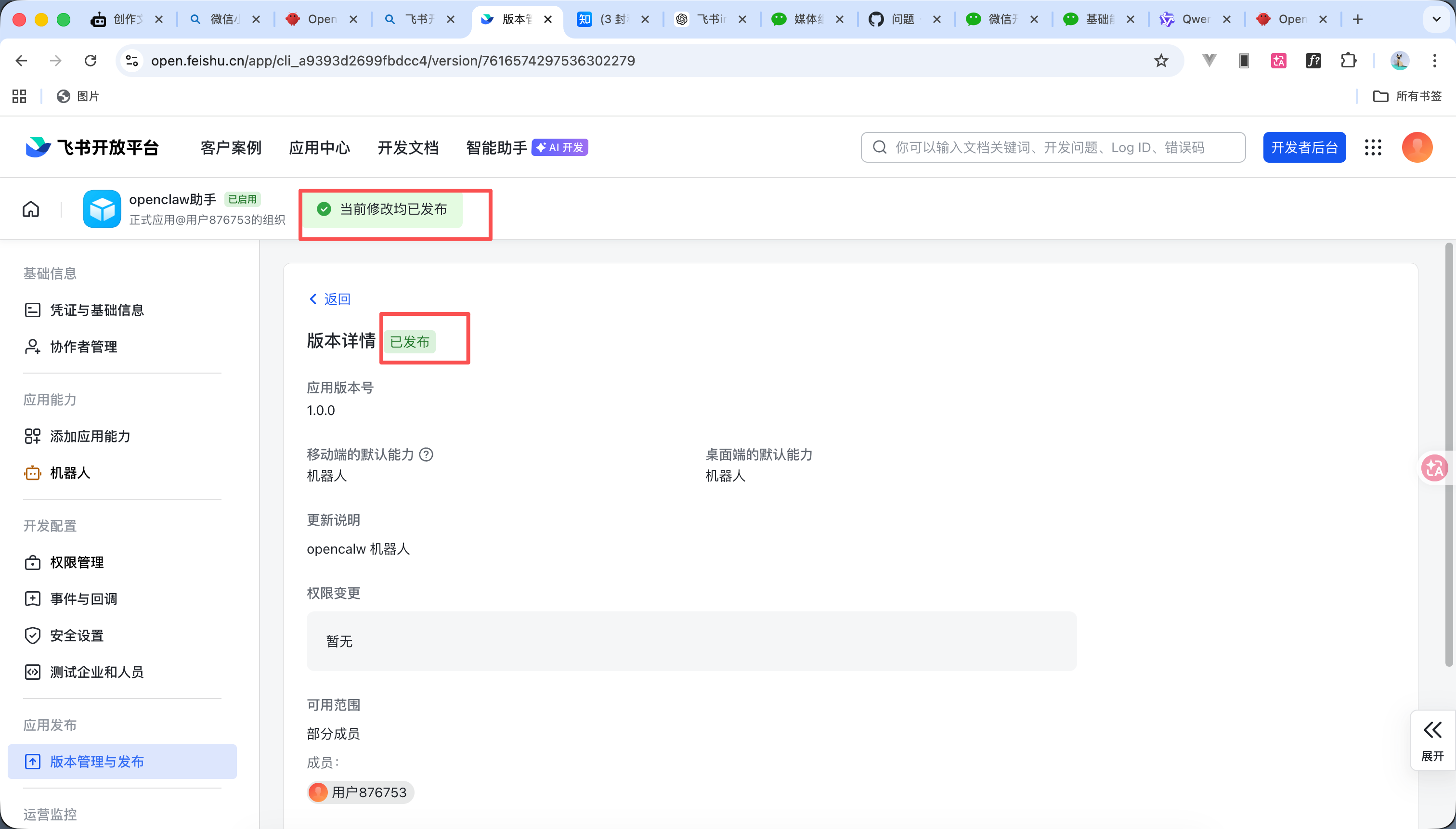Select 开发文档 in the top navigation

click(408, 147)
